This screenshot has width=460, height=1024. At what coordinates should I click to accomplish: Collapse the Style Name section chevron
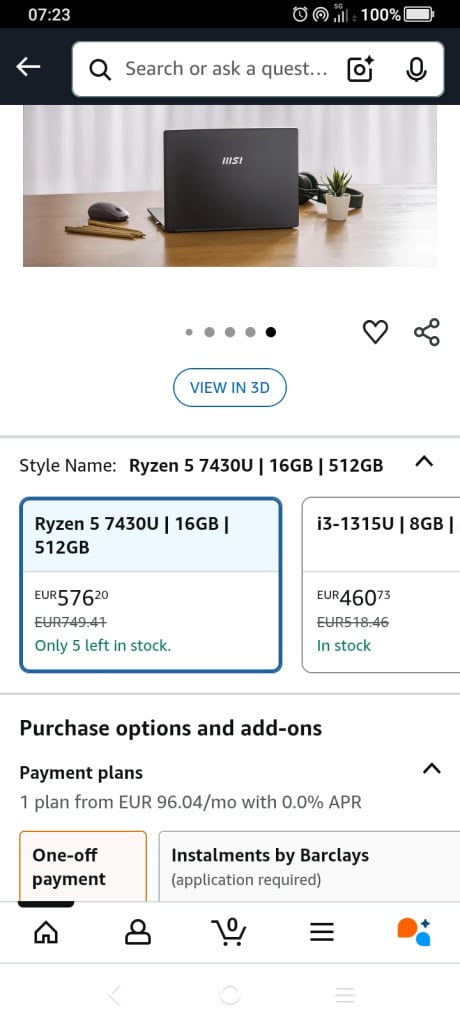[x=424, y=462]
